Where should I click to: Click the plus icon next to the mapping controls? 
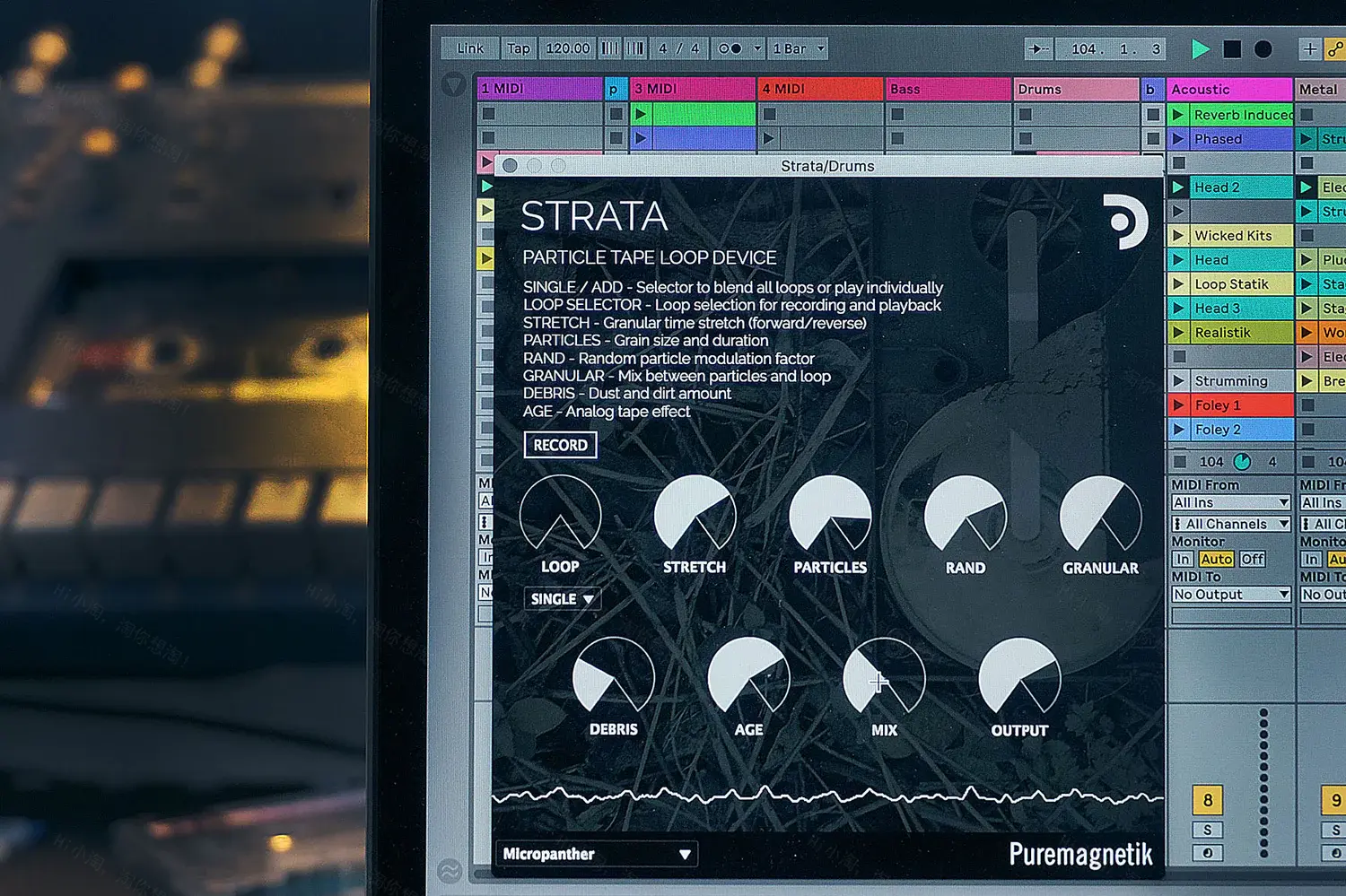coord(1310,49)
